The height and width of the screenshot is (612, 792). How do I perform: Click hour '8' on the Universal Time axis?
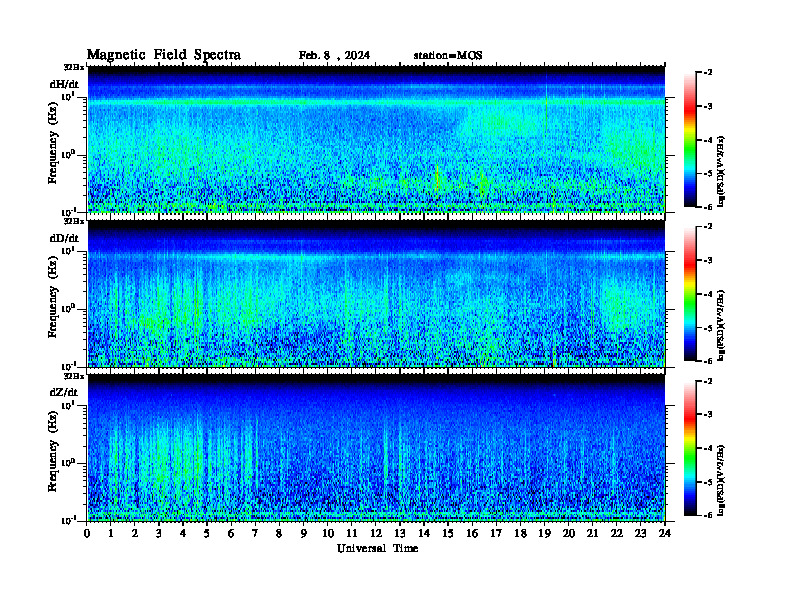[x=279, y=533]
